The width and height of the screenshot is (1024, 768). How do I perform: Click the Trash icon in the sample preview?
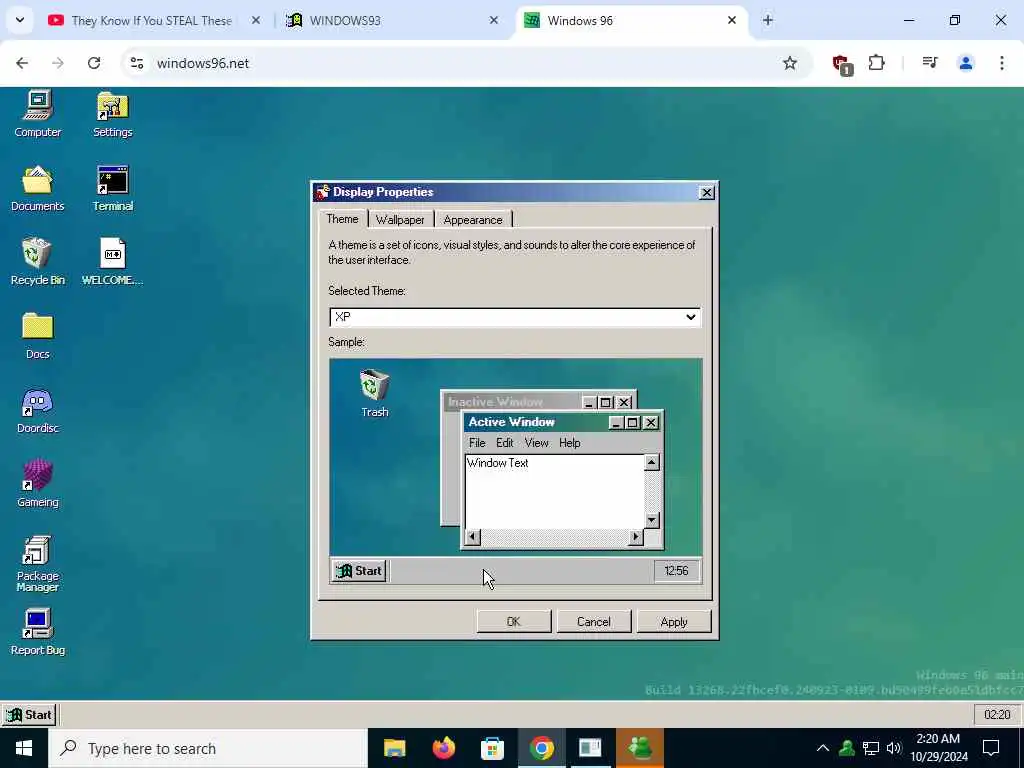click(x=375, y=393)
